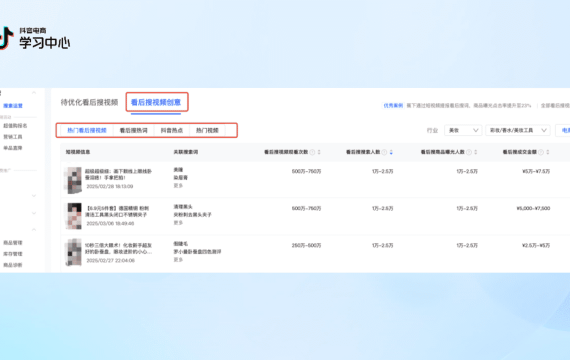Open the 待优化看后搜视频 tab
The image size is (570, 360).
click(89, 103)
